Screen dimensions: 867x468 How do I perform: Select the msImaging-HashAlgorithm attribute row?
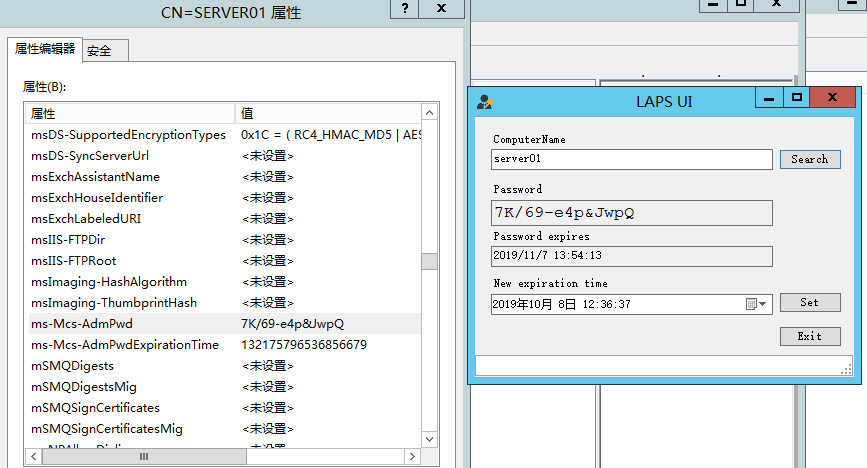223,282
